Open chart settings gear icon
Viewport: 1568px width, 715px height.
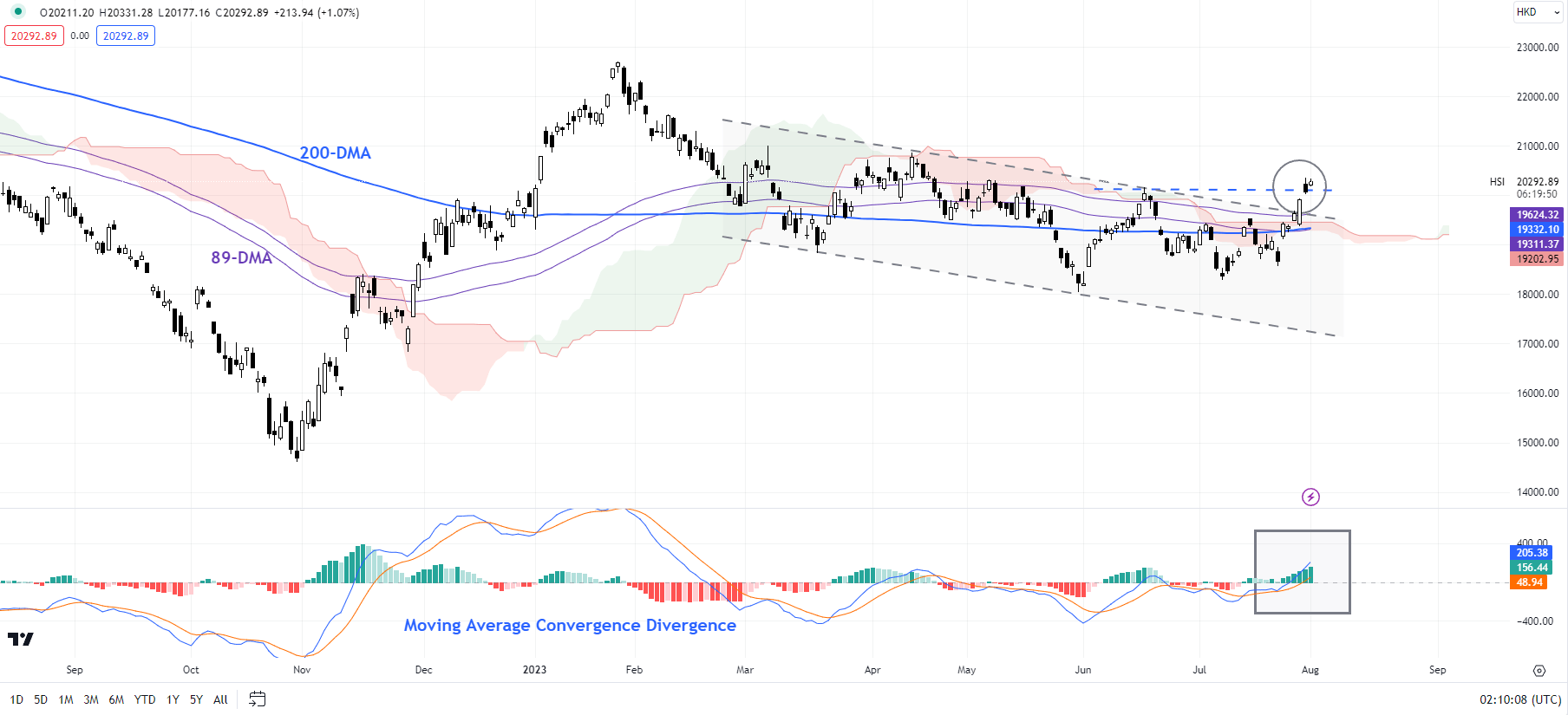click(x=1539, y=671)
